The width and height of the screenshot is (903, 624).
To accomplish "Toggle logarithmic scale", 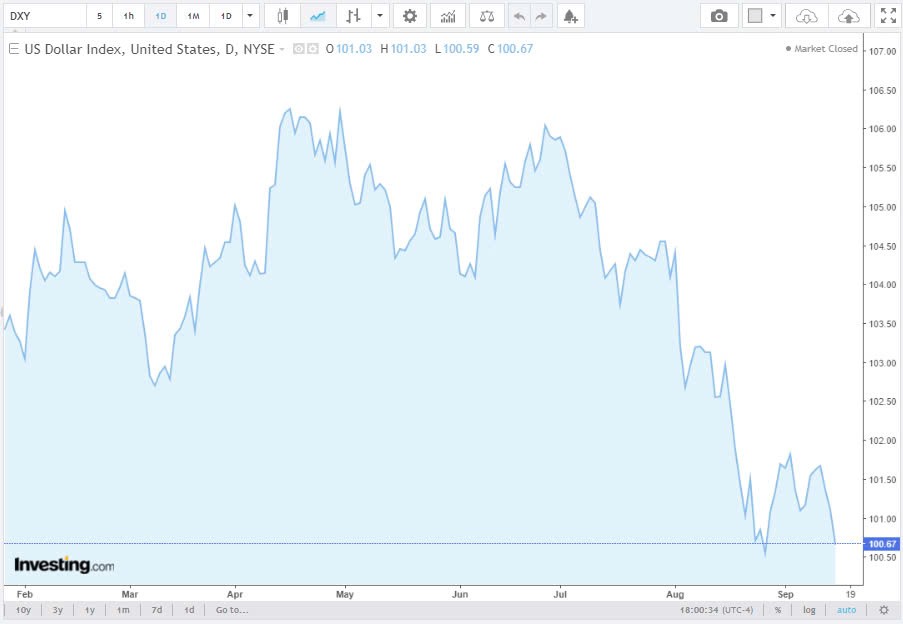I will 809,609.
